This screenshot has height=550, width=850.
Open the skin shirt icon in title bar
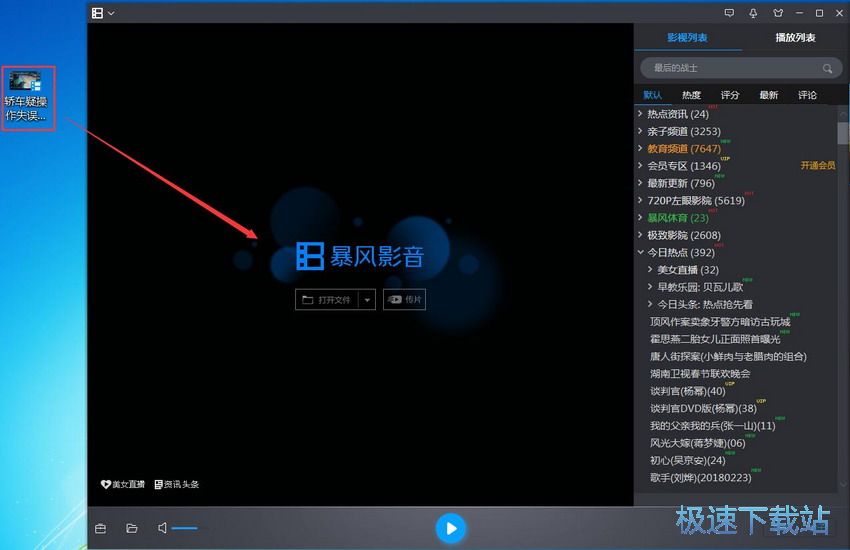coord(778,13)
